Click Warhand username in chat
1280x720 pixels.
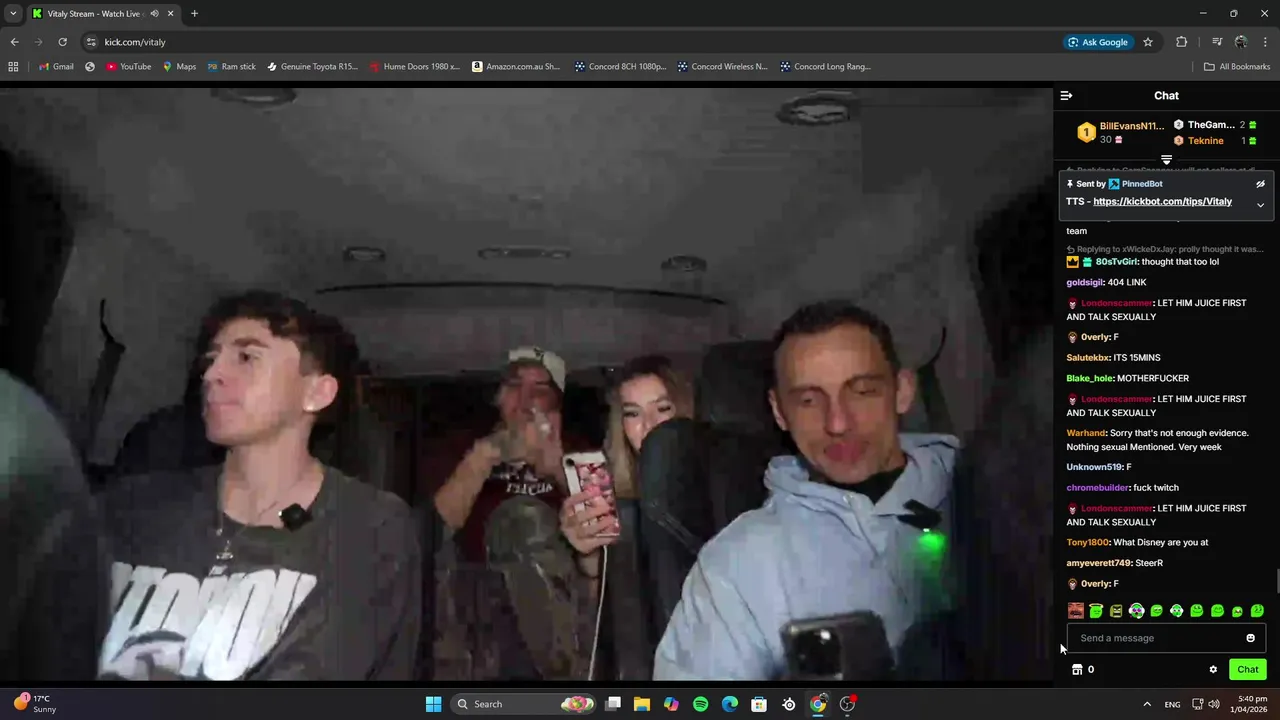click(1085, 433)
